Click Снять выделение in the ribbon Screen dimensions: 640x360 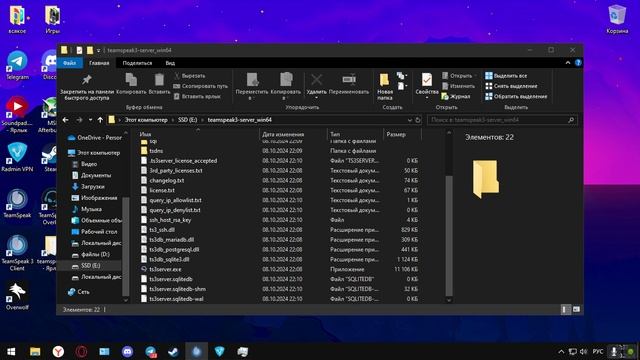(511, 86)
